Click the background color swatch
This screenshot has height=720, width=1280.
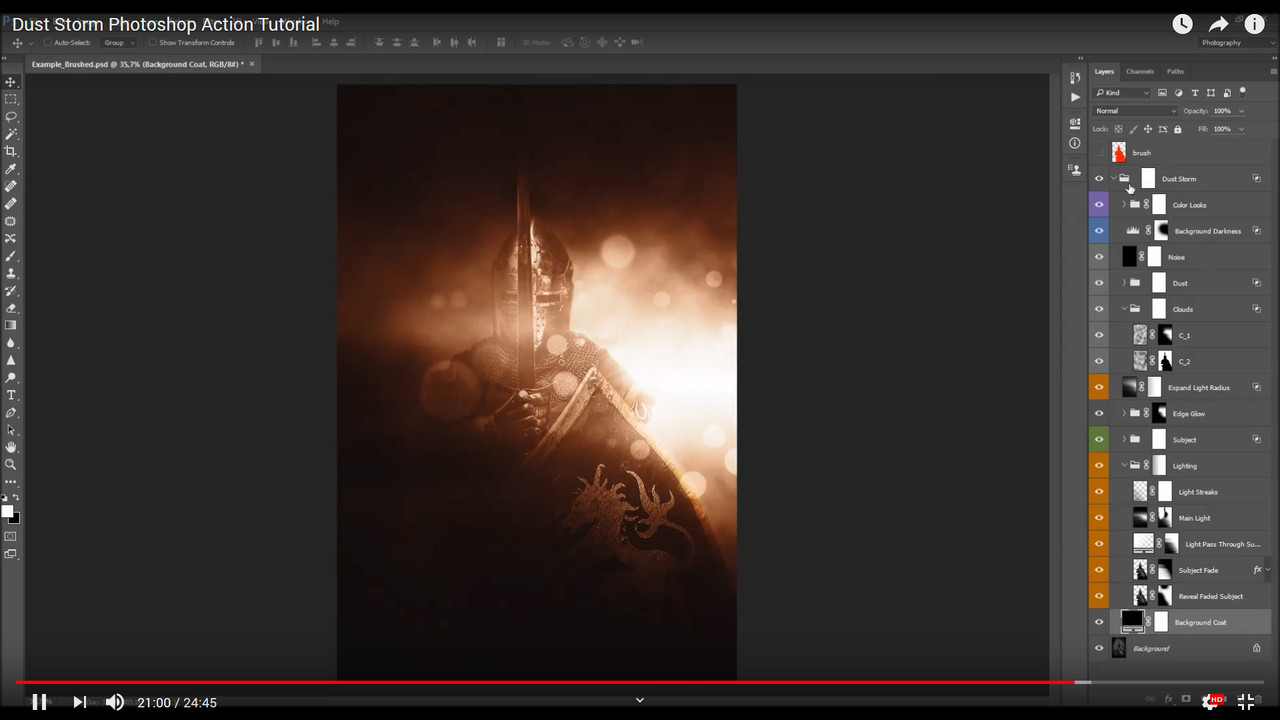pyautogui.click(x=14, y=517)
